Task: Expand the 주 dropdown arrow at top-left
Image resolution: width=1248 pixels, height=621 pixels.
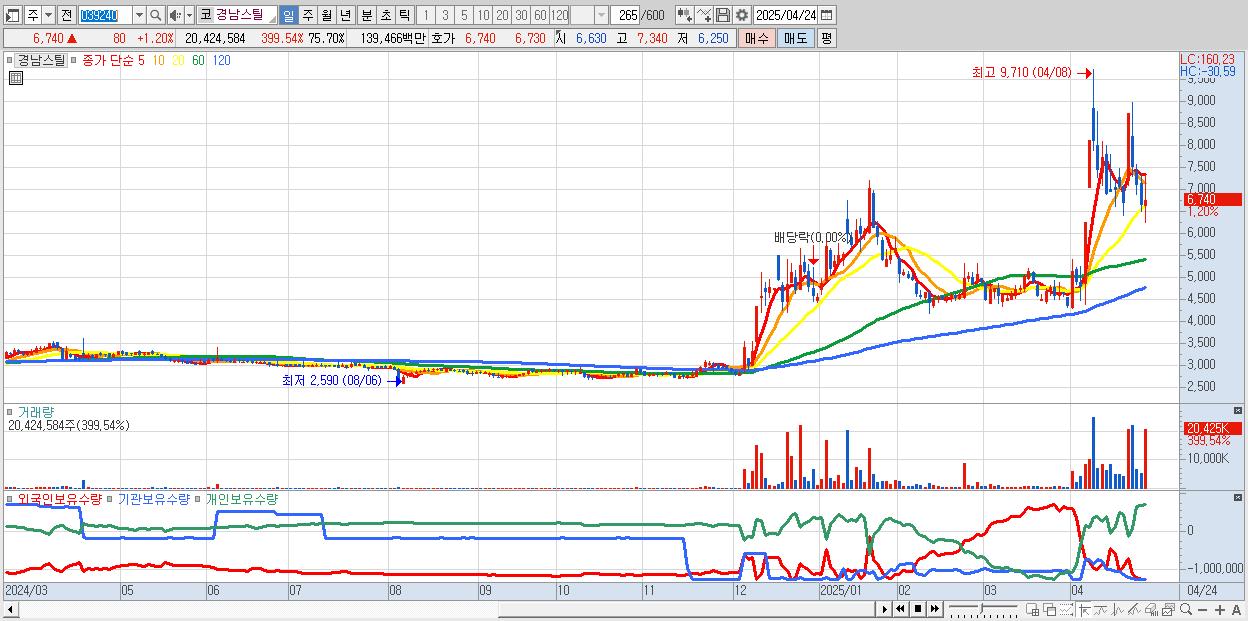Action: click(x=48, y=15)
